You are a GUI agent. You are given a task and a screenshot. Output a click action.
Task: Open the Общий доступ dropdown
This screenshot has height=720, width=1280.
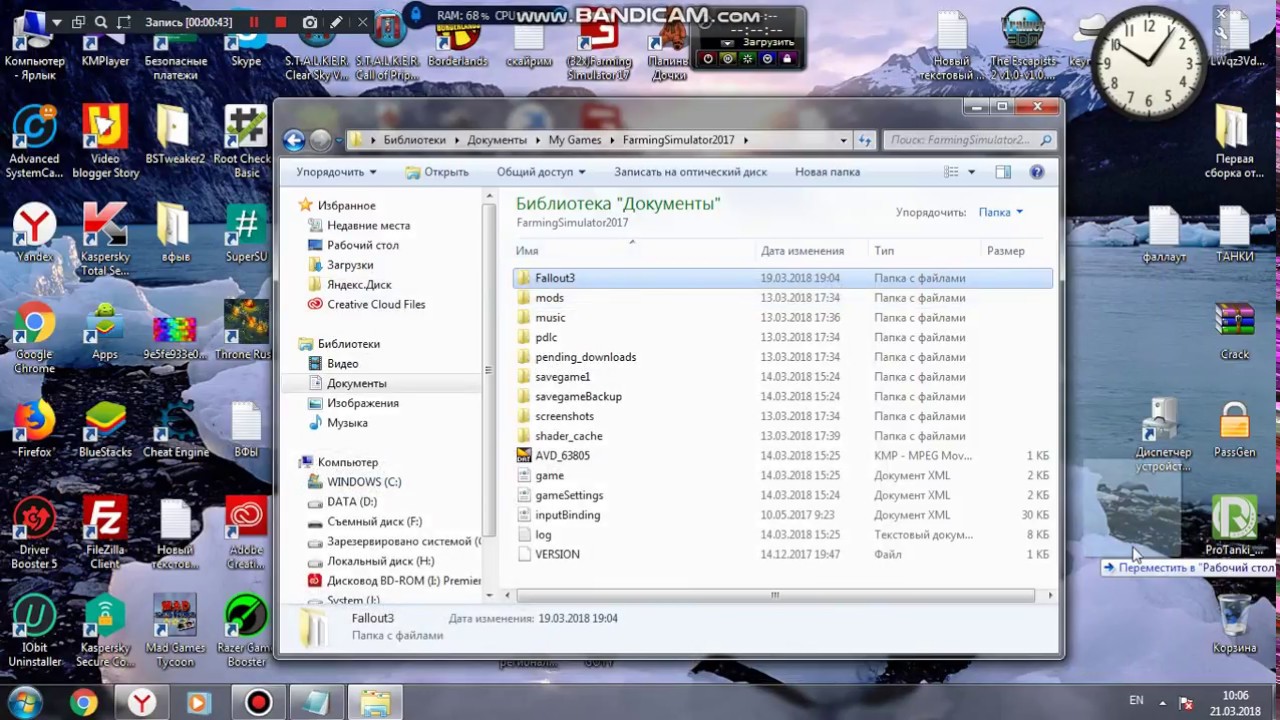[x=541, y=172]
